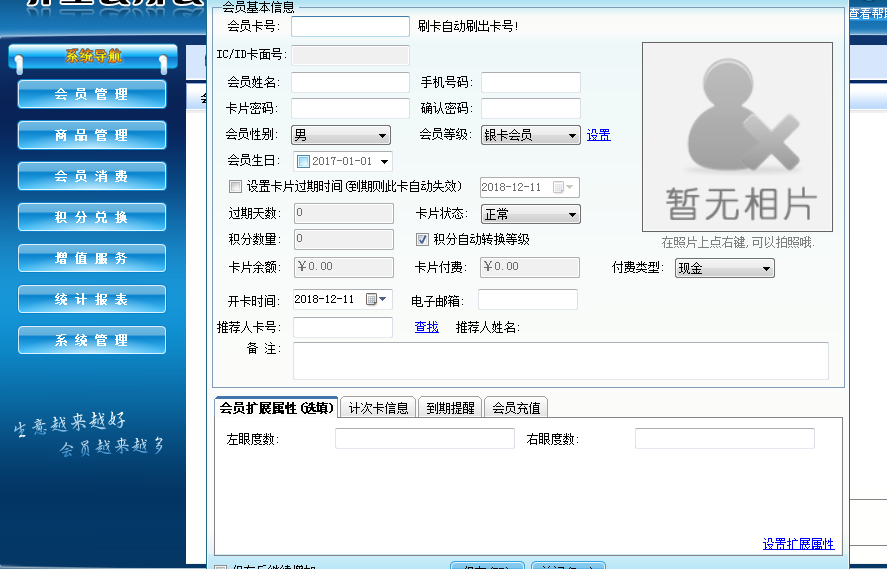Click the 推荐人卡号 input field
Image resolution: width=887 pixels, height=569 pixels.
pyautogui.click(x=343, y=327)
